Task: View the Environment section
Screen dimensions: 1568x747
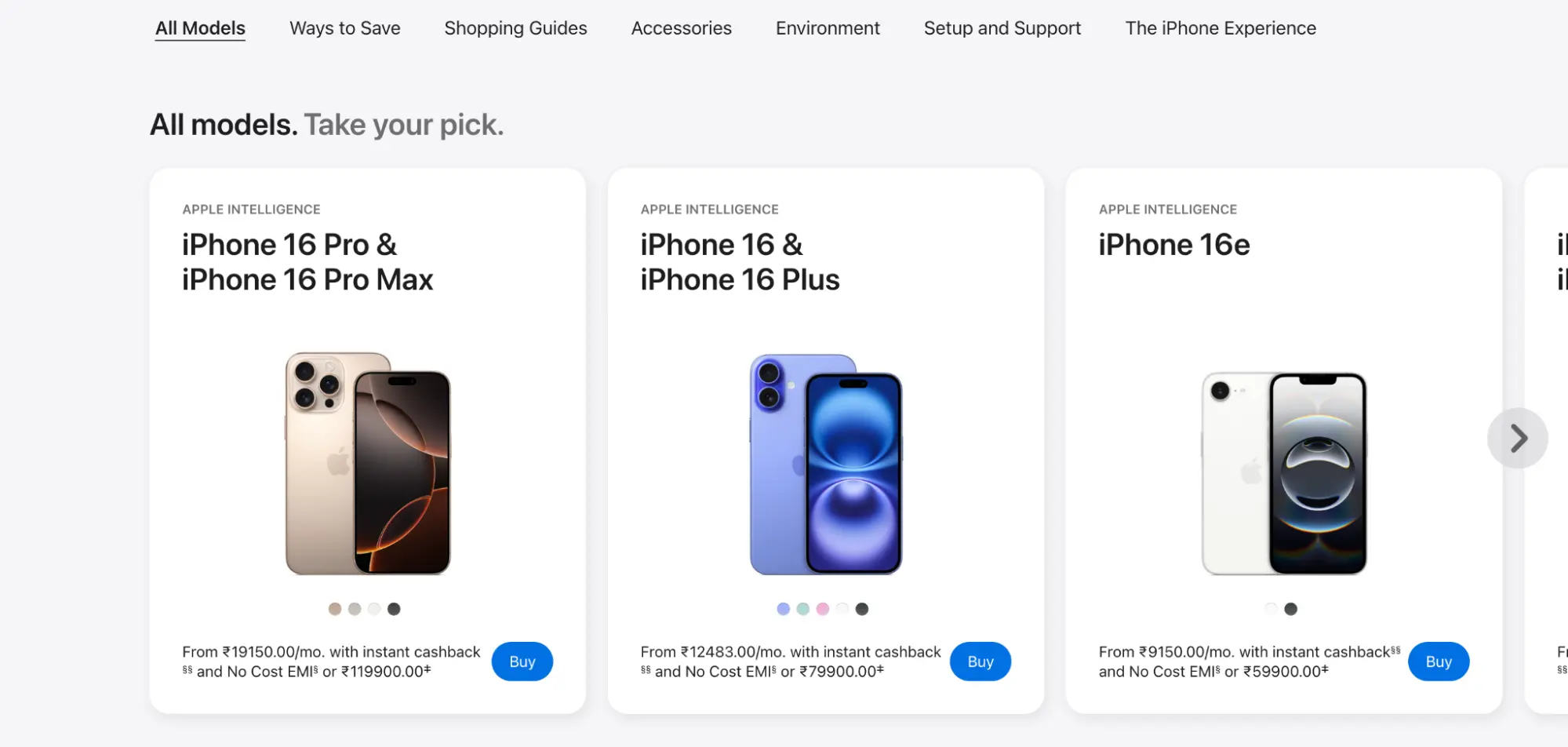Action: click(828, 28)
